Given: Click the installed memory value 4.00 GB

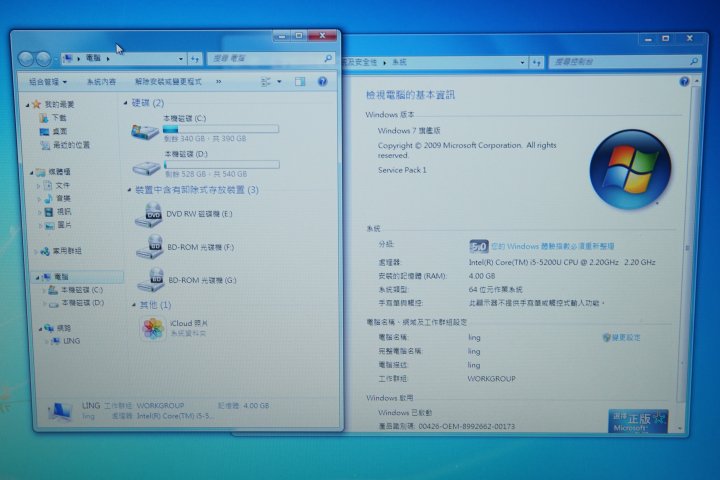Looking at the screenshot, I should click(482, 276).
